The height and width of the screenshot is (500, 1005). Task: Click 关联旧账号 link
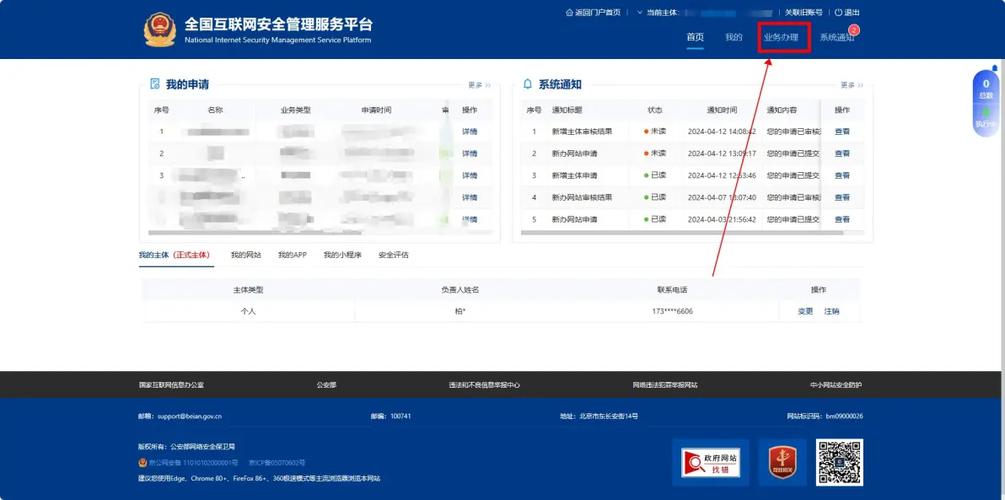804,12
